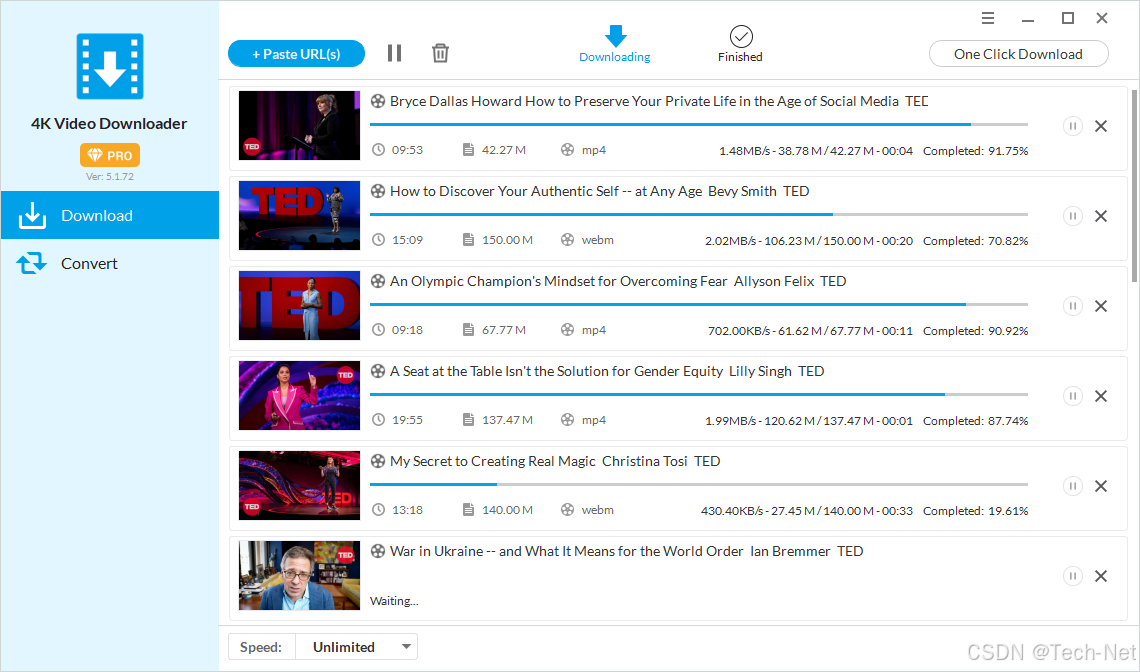1140x672 pixels.
Task: Switch to the Finished tab
Action: 740,44
